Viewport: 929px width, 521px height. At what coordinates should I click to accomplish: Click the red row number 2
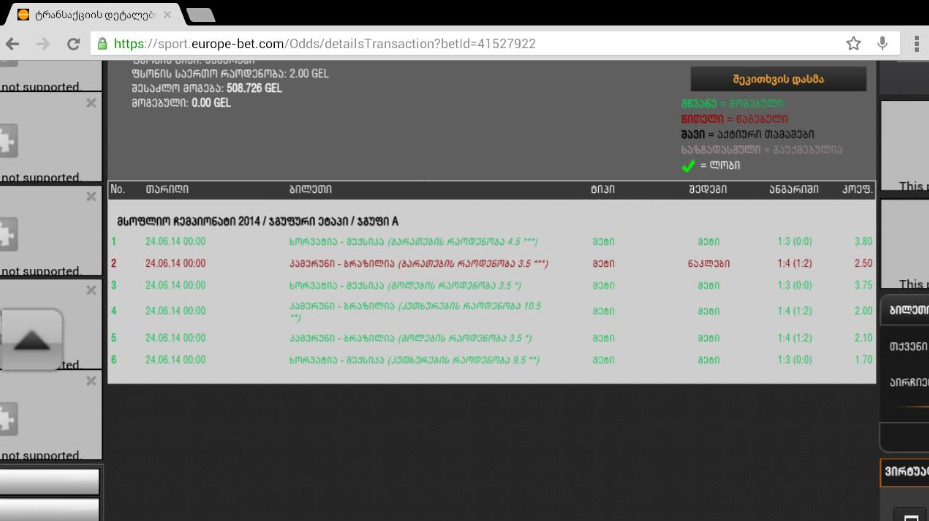click(x=114, y=263)
